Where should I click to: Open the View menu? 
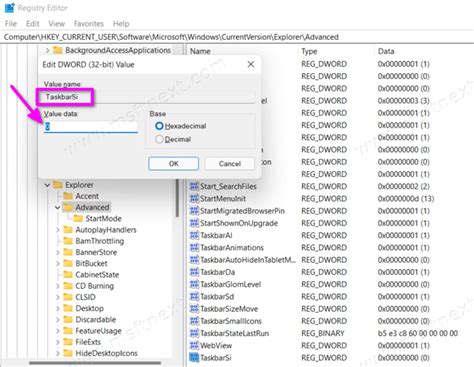tap(56, 24)
